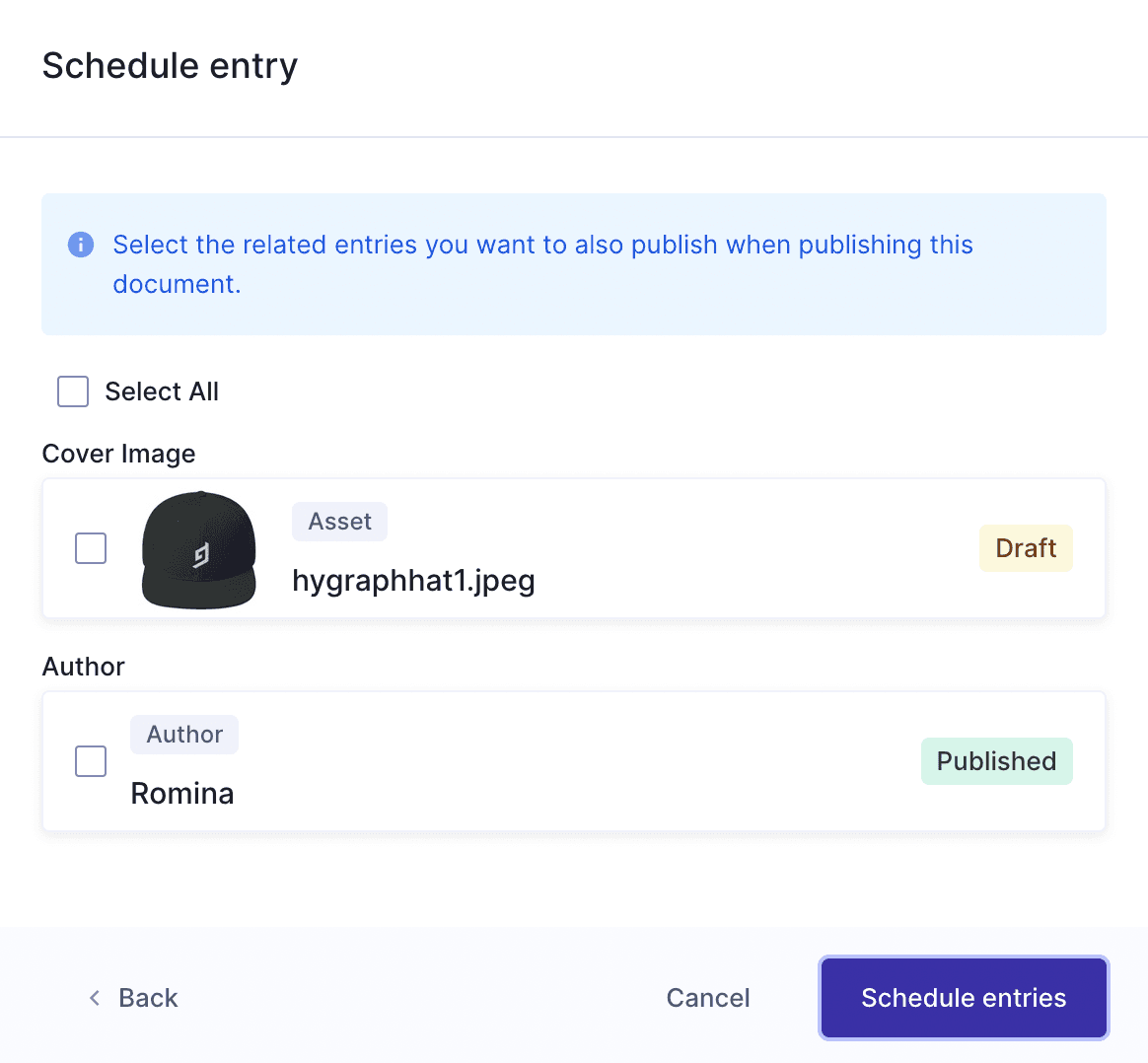This screenshot has width=1148, height=1063.
Task: Select the Cover Image section header
Action: click(118, 454)
